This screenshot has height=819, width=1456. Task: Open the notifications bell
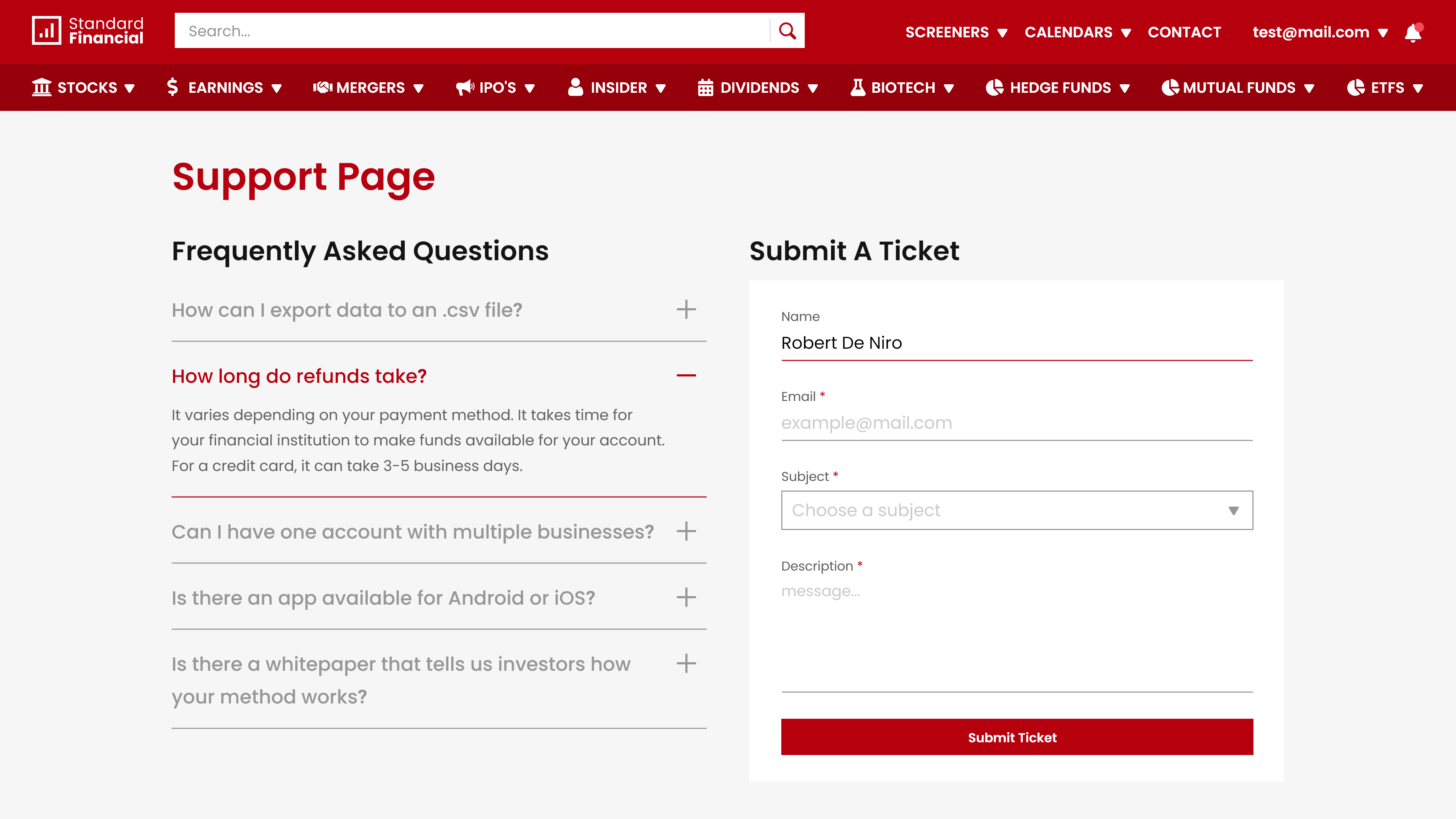click(x=1414, y=32)
